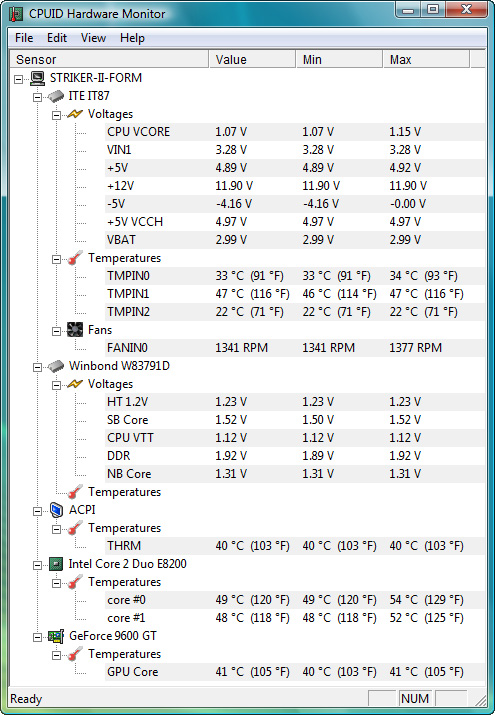Image resolution: width=495 pixels, height=715 pixels.
Task: Click the ACPI monitor icon
Action: pos(56,510)
